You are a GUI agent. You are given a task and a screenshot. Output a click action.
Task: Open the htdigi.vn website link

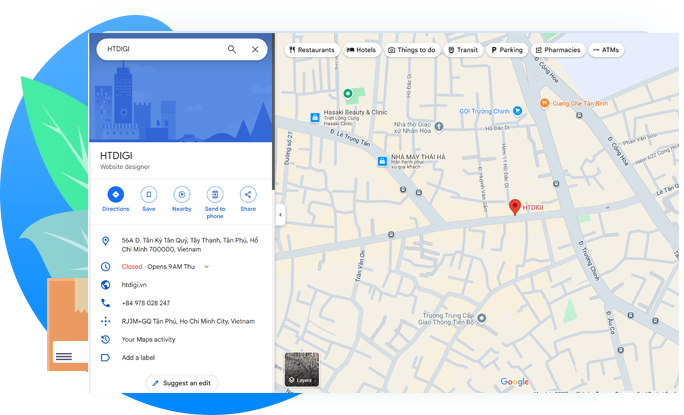coord(134,285)
